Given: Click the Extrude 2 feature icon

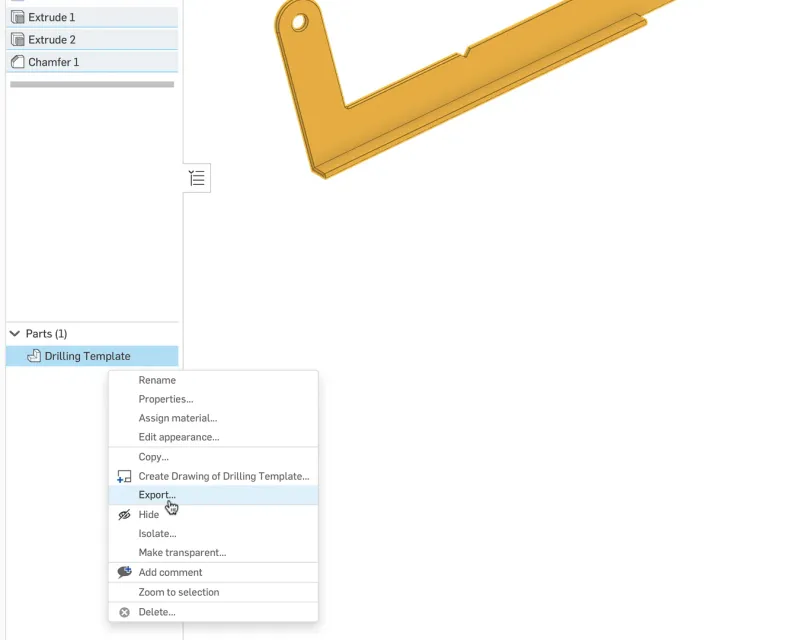Looking at the screenshot, I should click(17, 40).
